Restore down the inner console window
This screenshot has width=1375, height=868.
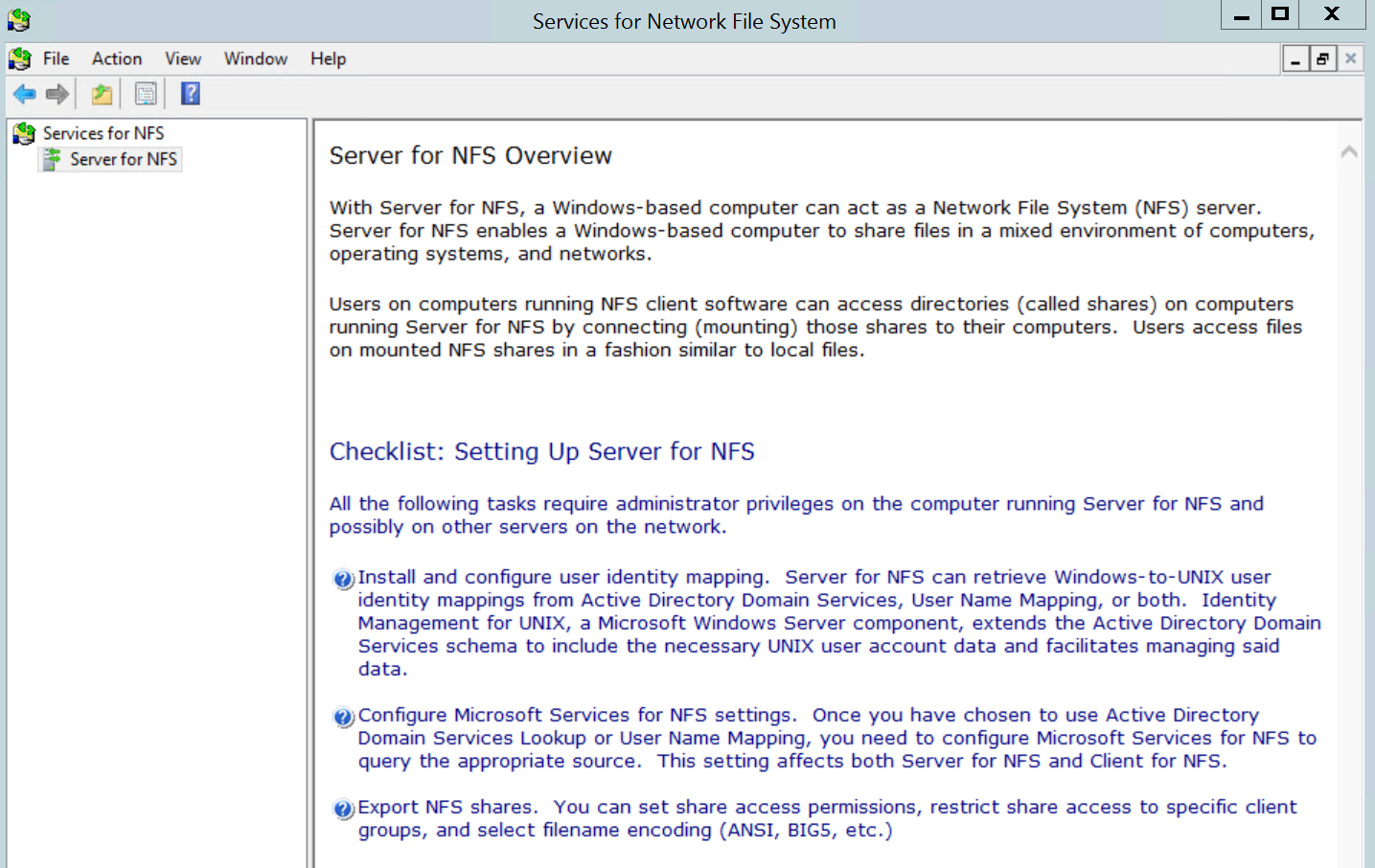click(x=1322, y=59)
